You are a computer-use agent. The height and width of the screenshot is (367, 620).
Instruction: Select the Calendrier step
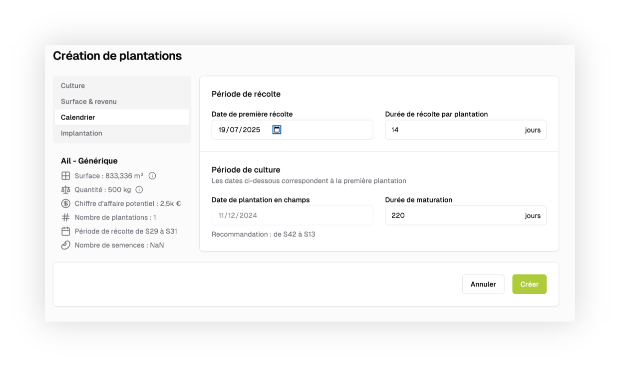coord(122,117)
